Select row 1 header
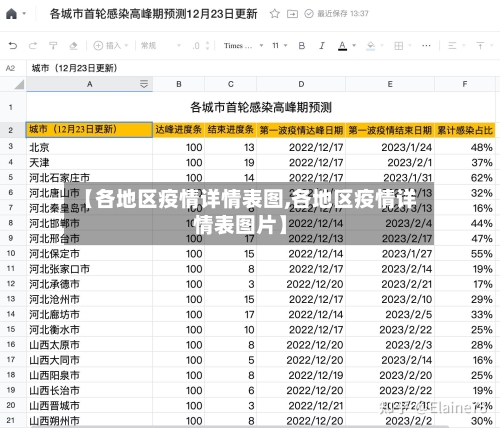The width and height of the screenshot is (500, 428). [x=11, y=107]
